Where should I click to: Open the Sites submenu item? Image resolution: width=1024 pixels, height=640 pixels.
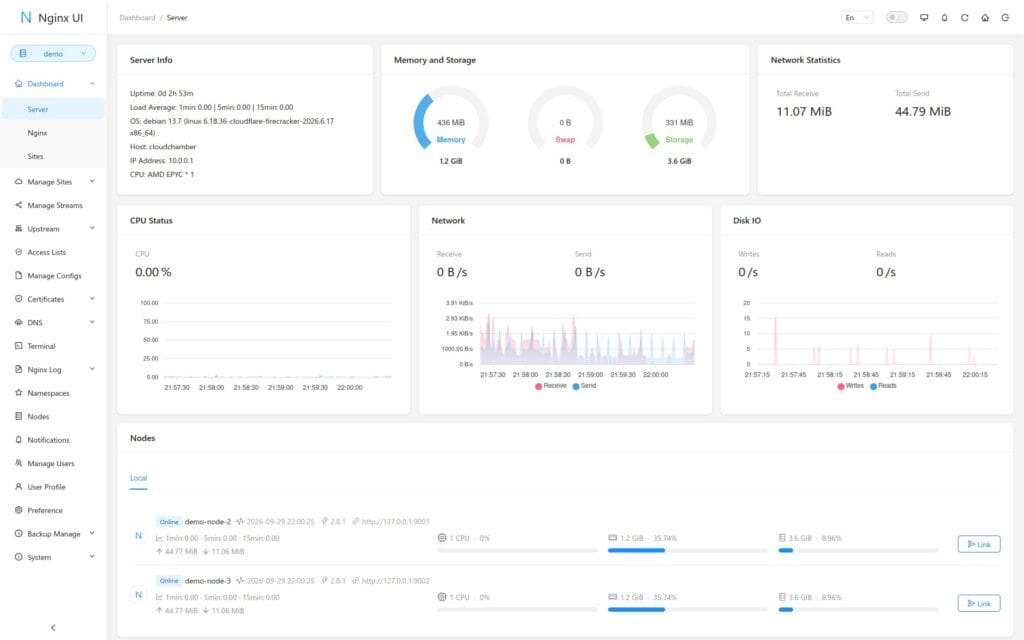pos(54,156)
